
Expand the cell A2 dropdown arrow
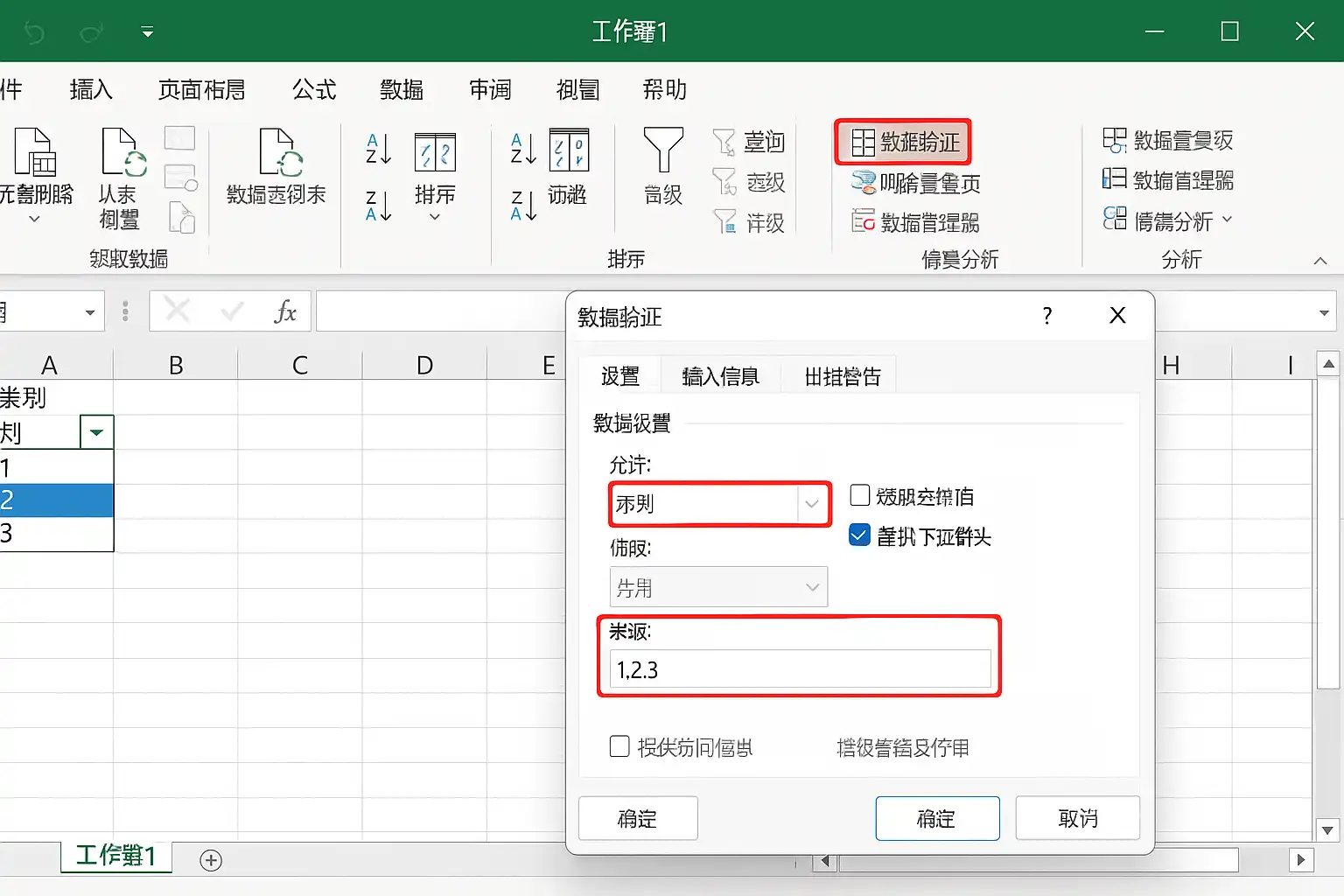97,432
